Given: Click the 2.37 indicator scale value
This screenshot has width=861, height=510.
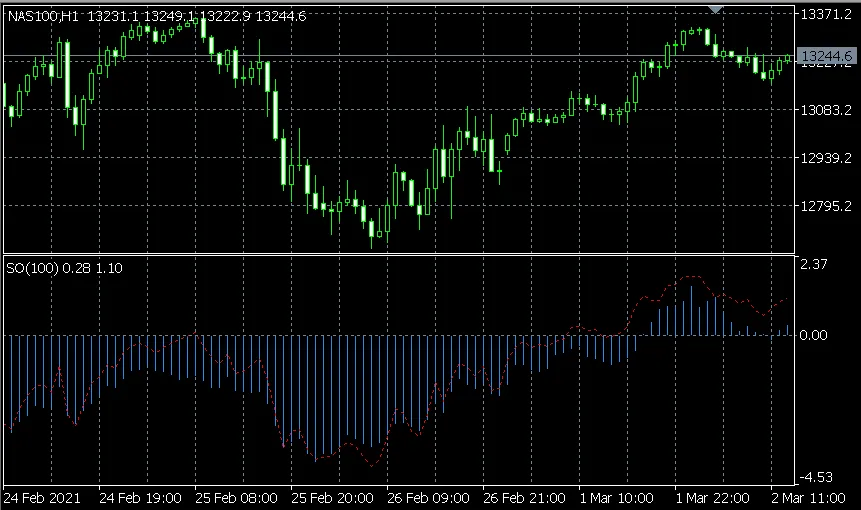Looking at the screenshot, I should 813,265.
